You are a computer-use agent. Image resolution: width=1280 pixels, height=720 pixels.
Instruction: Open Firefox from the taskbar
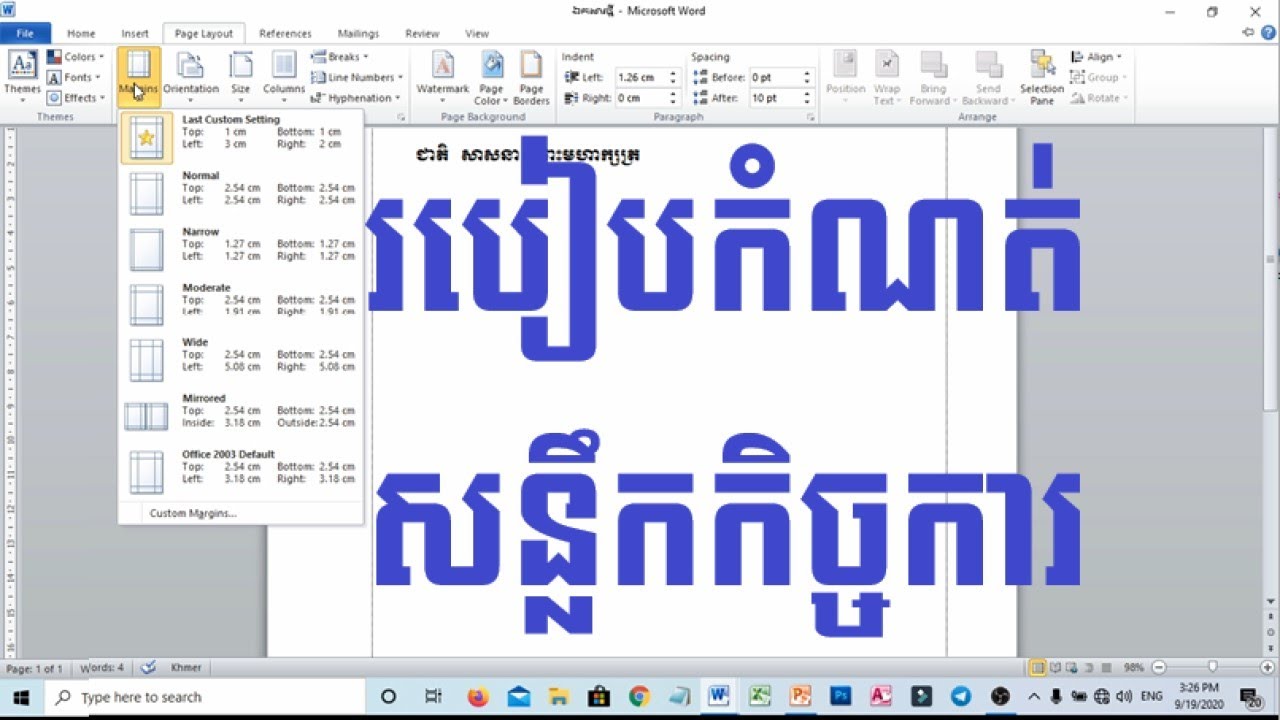[477, 697]
